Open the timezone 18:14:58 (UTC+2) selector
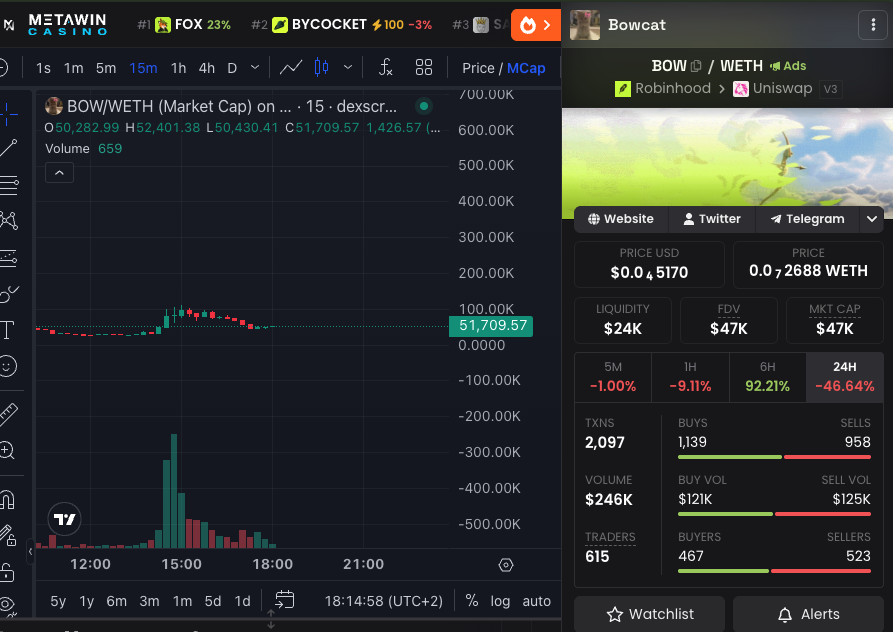Image resolution: width=893 pixels, height=632 pixels. [384, 601]
